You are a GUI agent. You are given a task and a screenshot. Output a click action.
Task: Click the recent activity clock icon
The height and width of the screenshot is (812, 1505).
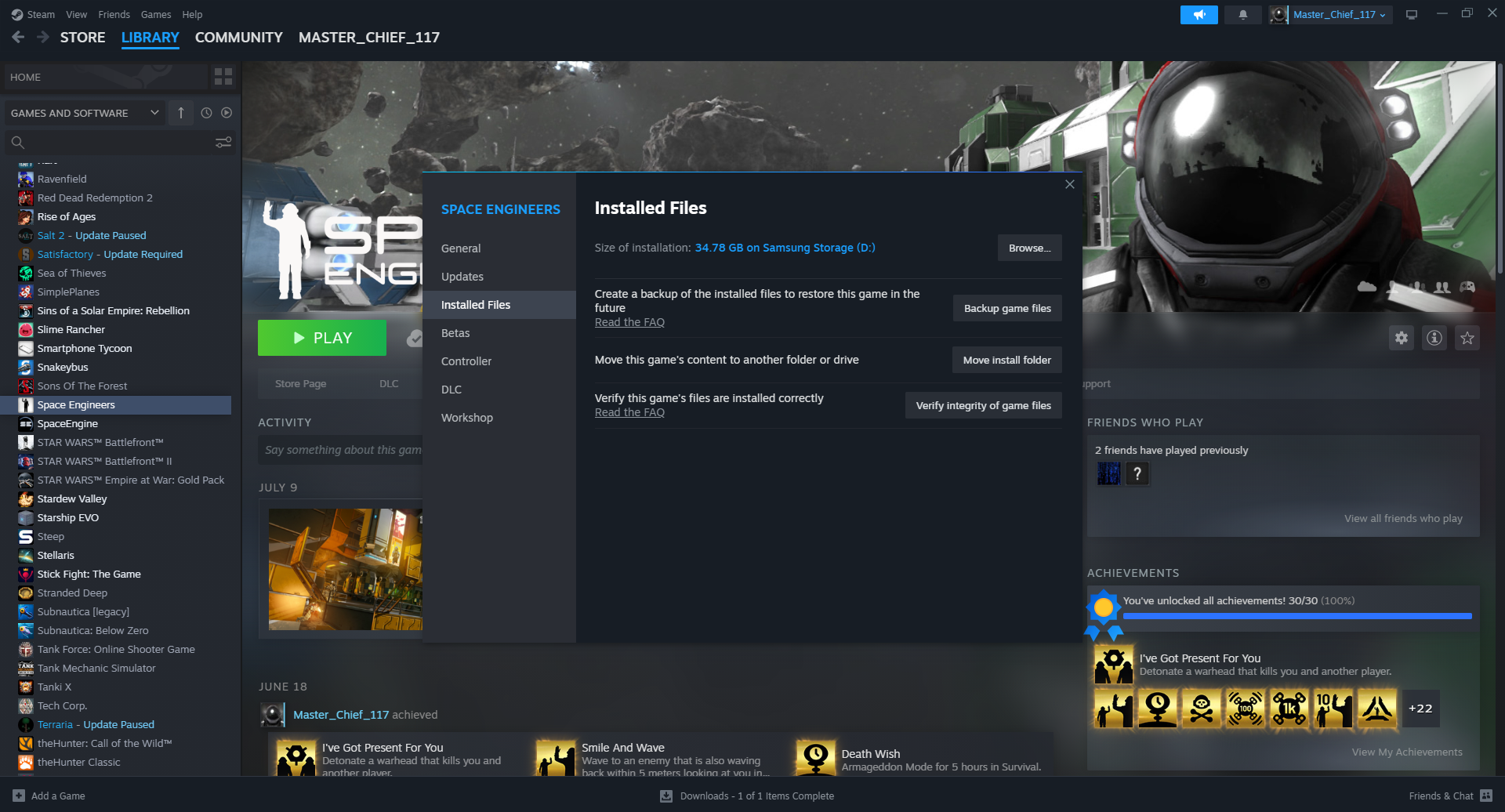tap(206, 113)
